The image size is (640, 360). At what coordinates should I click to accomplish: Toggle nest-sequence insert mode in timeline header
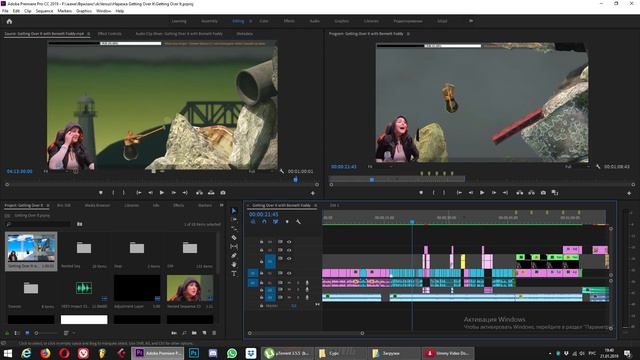click(x=253, y=222)
